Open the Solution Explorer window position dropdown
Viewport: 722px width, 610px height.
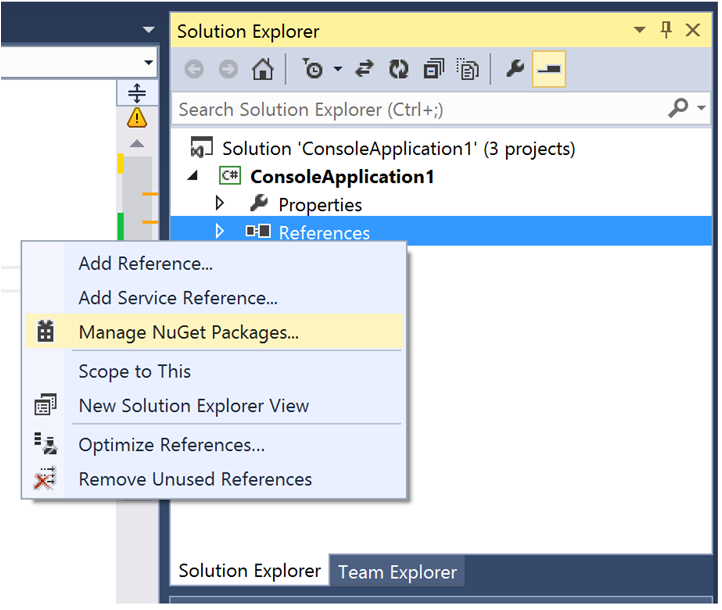[x=640, y=32]
